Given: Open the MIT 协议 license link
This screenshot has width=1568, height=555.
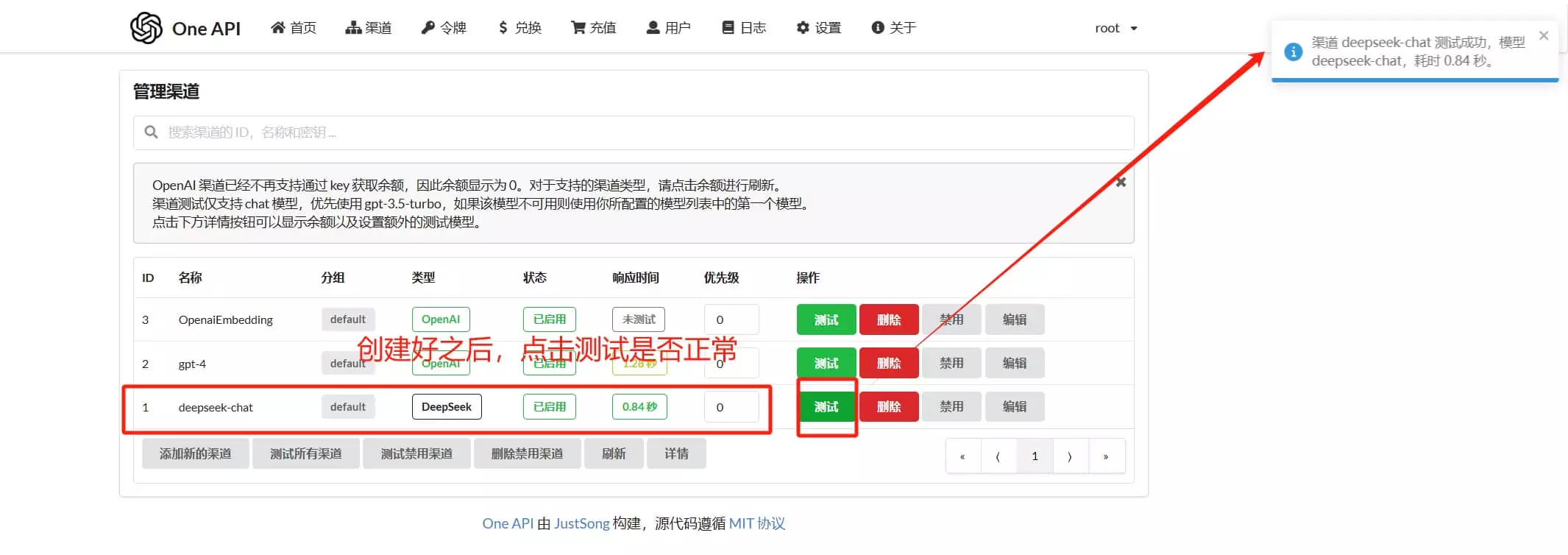Looking at the screenshot, I should click(757, 523).
